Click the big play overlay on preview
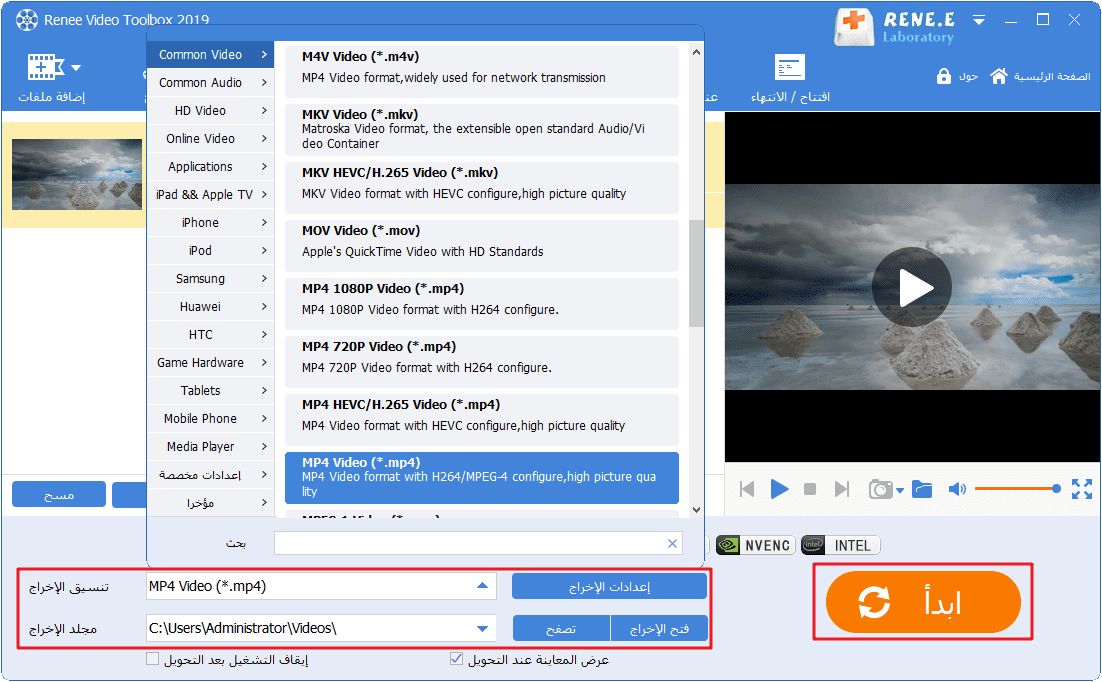Screen dimensions: 1102x682 (912, 287)
